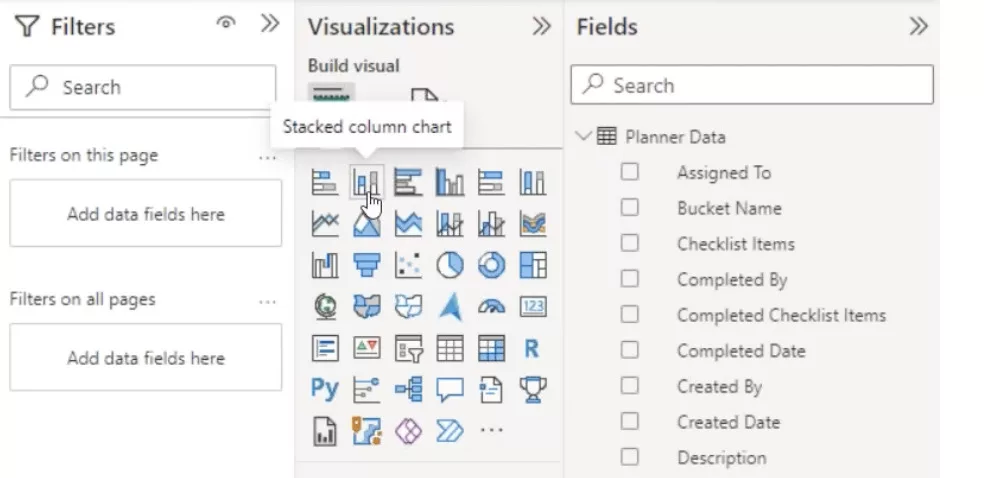Insert the ArcGIS Maps visual
984x478 pixels.
tap(366, 431)
